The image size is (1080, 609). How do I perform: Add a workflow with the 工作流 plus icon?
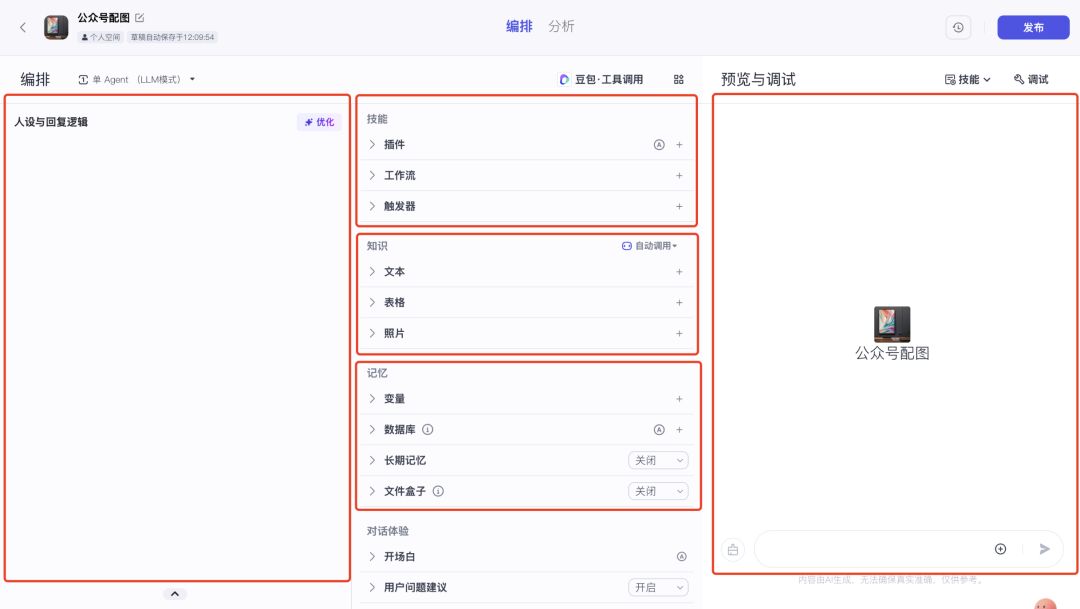point(679,176)
